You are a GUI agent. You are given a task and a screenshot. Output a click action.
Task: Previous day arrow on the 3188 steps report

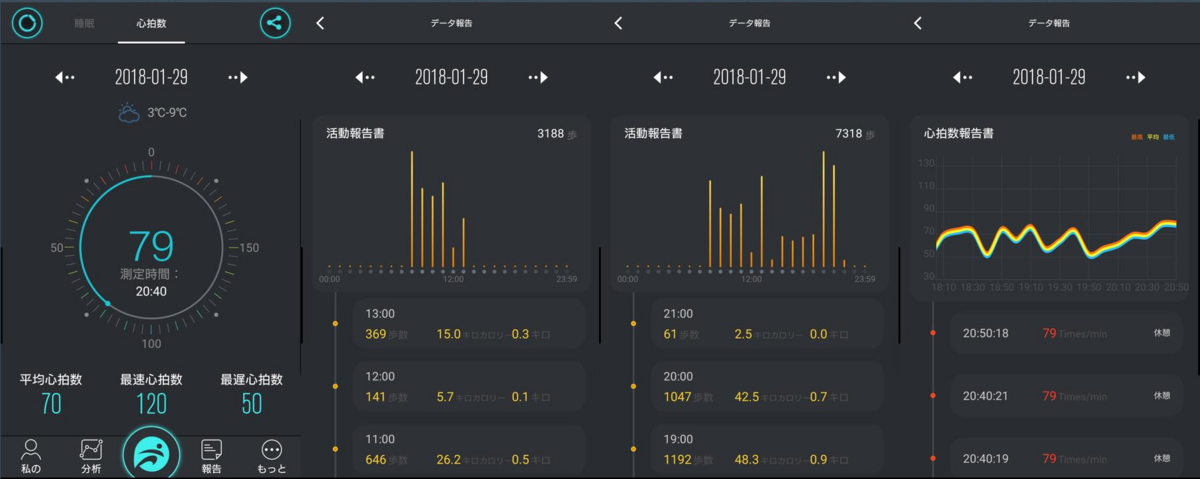[x=365, y=77]
